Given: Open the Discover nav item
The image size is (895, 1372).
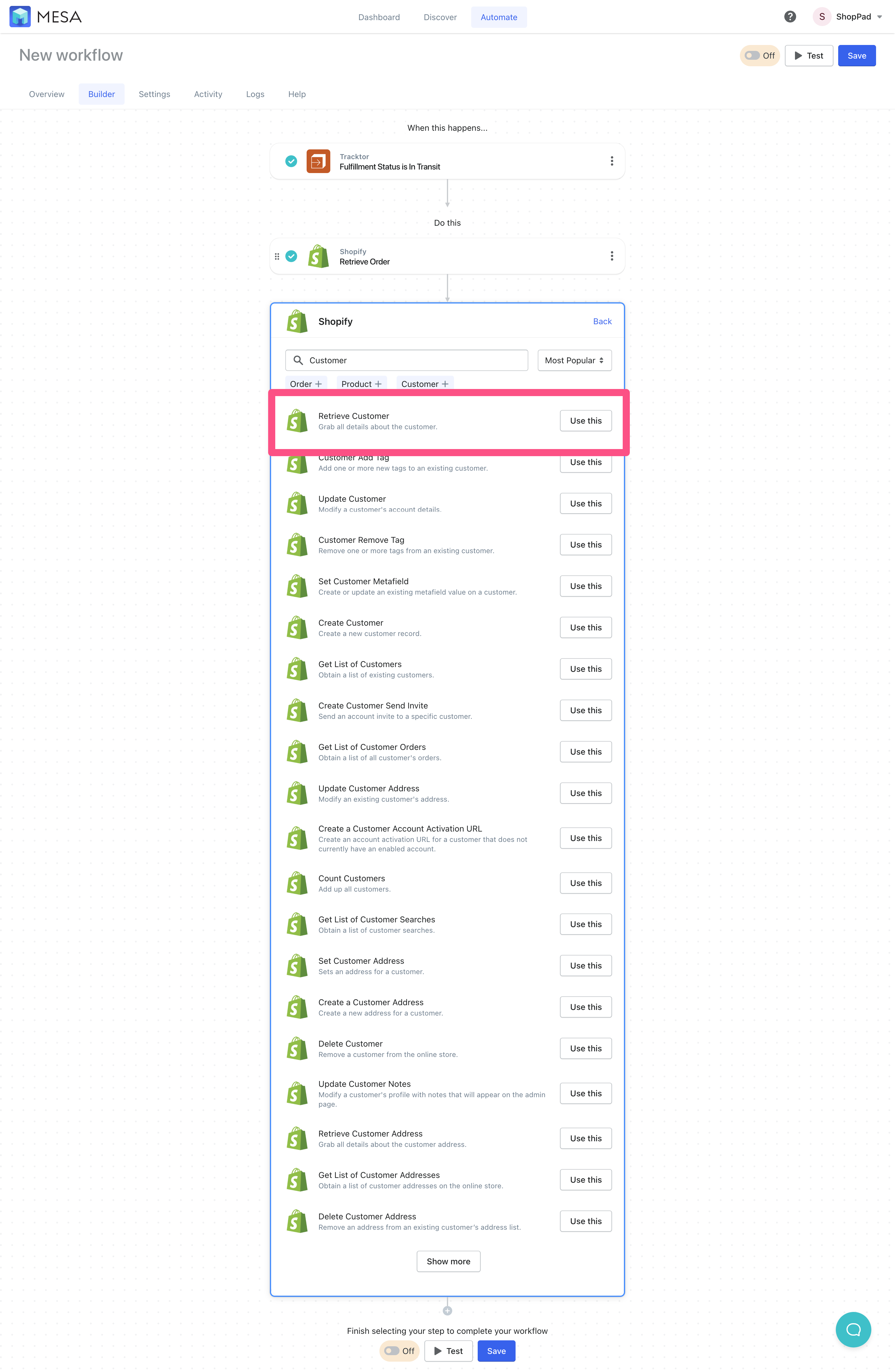Looking at the screenshot, I should pos(440,17).
